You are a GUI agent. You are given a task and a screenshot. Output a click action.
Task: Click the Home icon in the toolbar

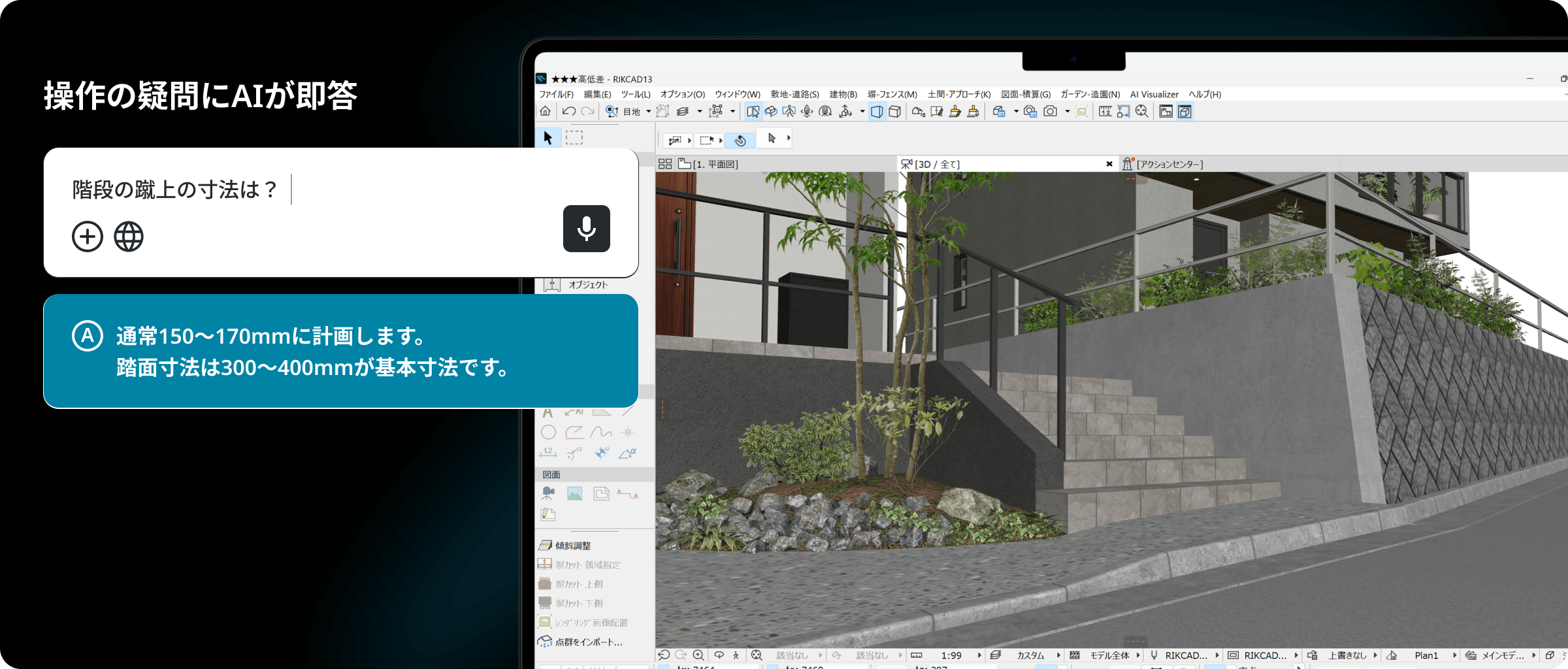(545, 112)
